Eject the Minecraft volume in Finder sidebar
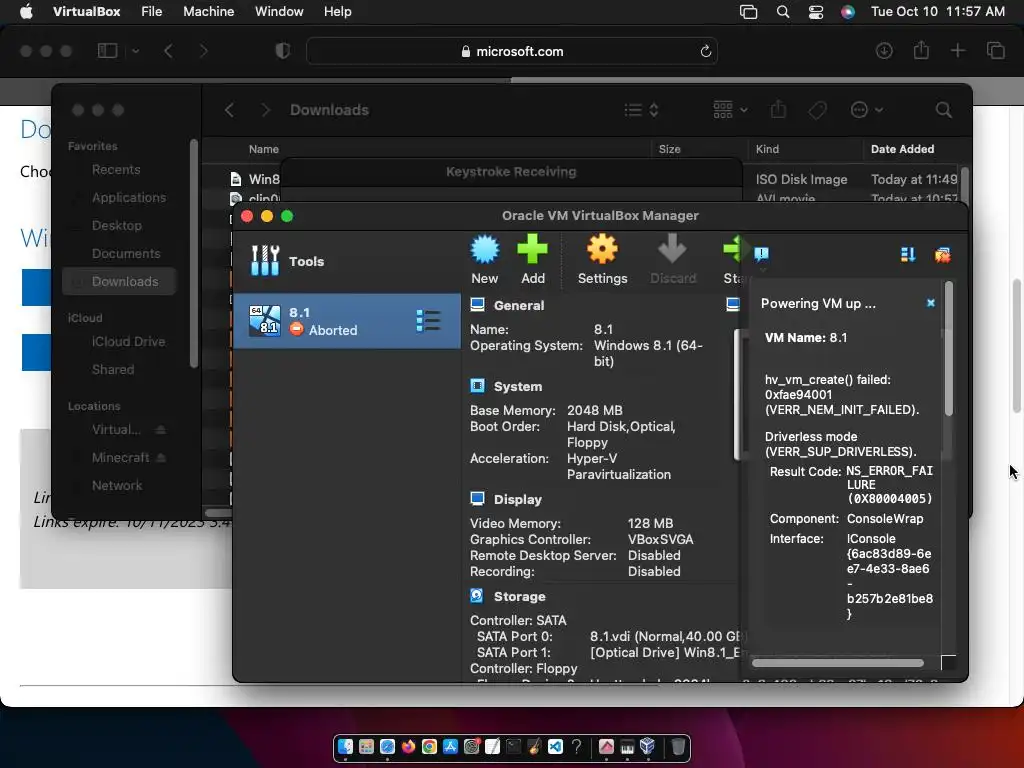 coord(161,457)
